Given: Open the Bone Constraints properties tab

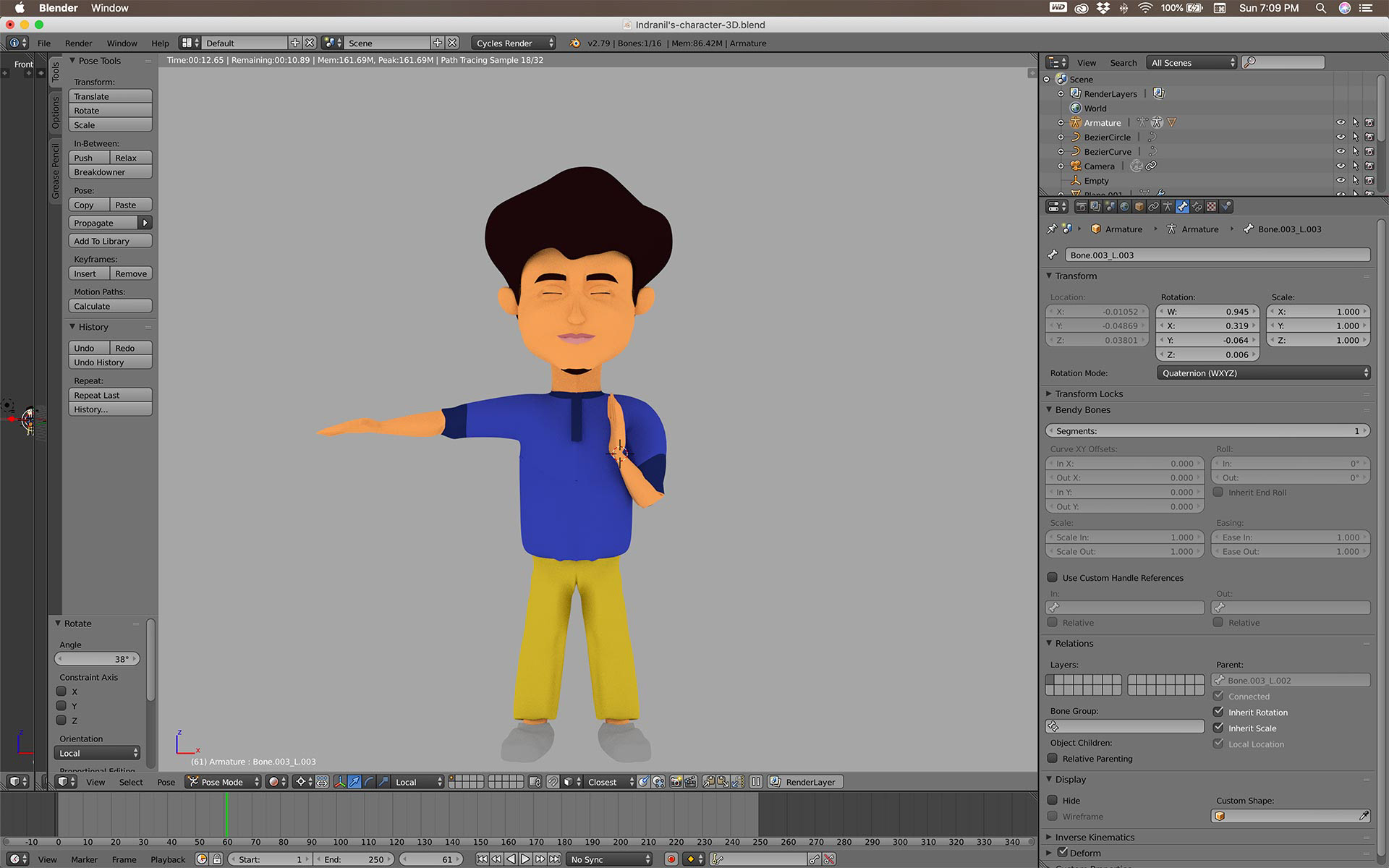Looking at the screenshot, I should (x=1197, y=206).
